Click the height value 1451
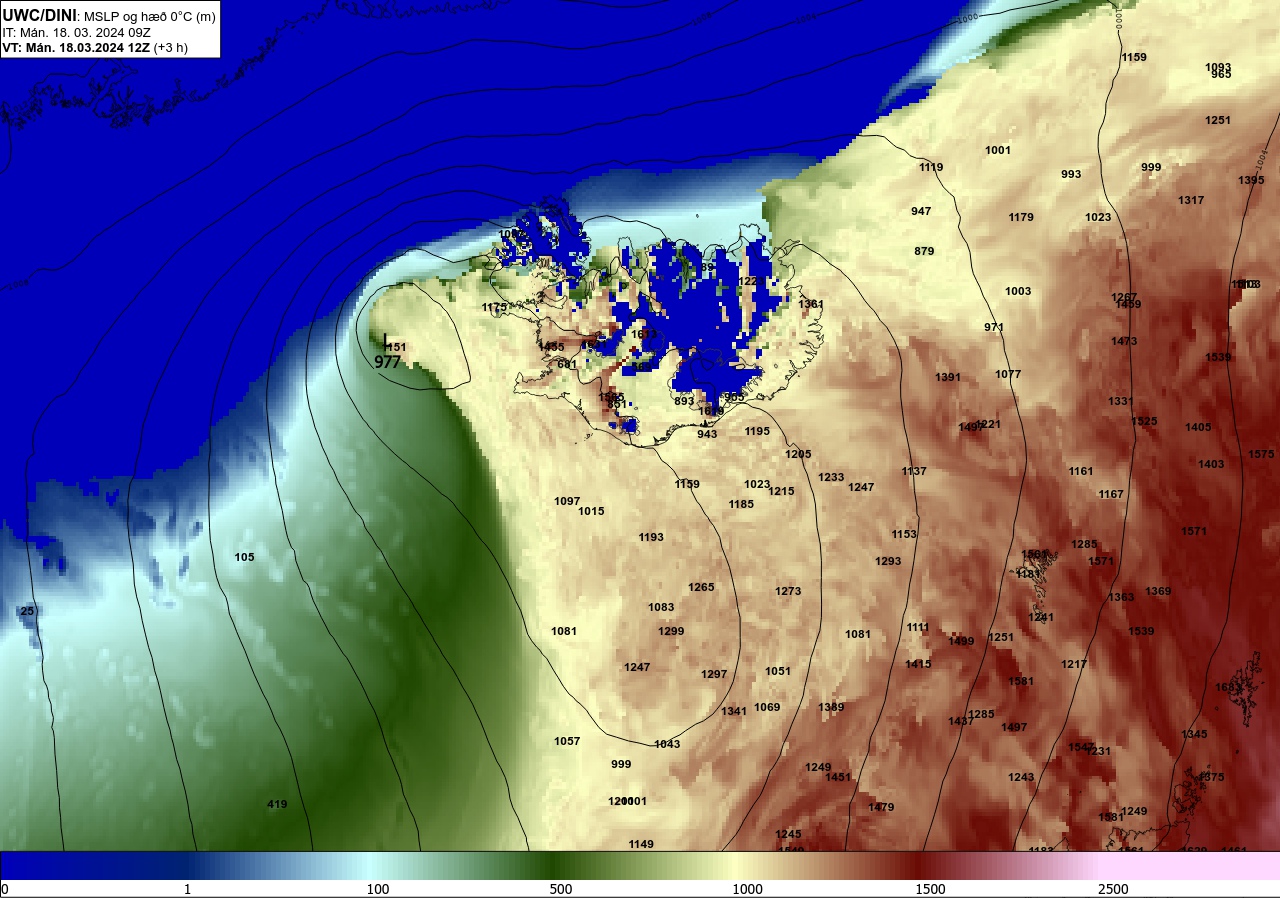1280x898 pixels. click(838, 777)
